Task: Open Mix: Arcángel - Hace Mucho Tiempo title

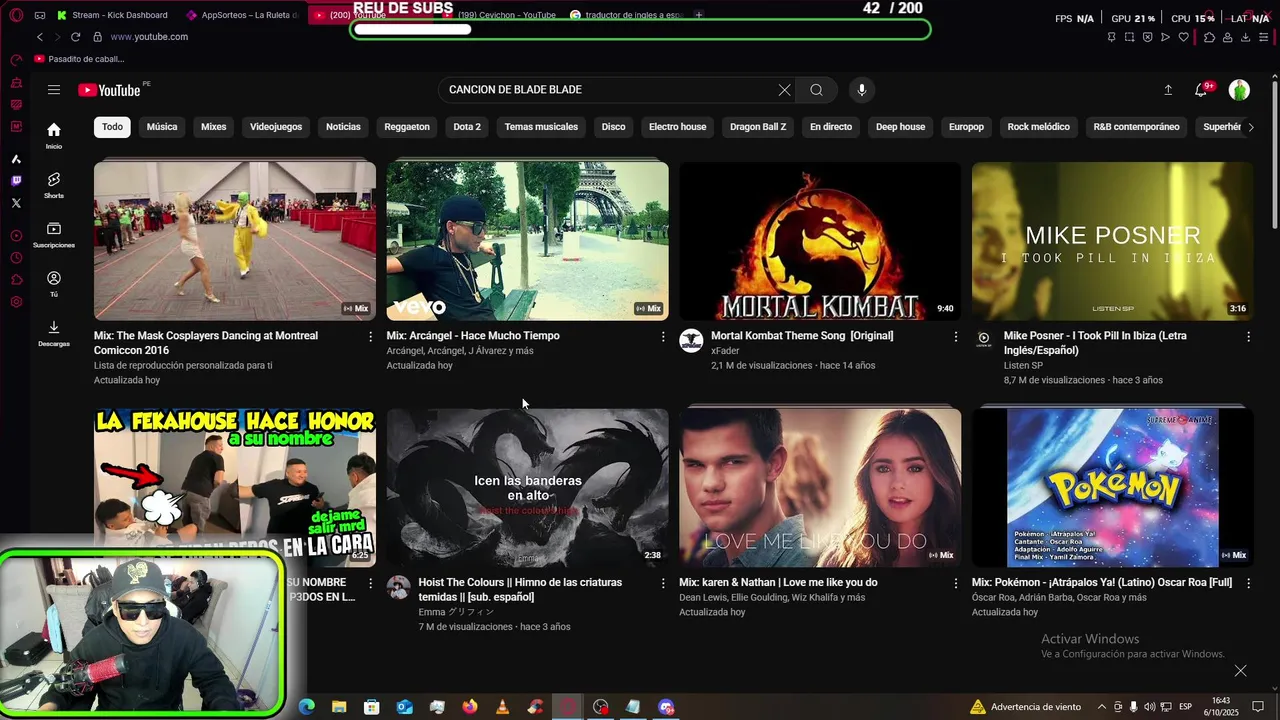Action: pyautogui.click(x=473, y=336)
